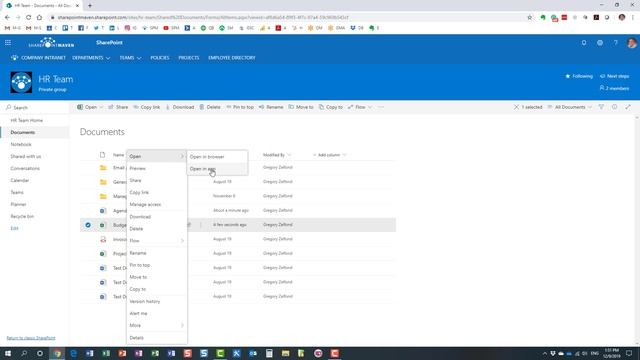Expand content with the full-screen arrow icon
Screen dimensions: 640x360
click(x=628, y=107)
